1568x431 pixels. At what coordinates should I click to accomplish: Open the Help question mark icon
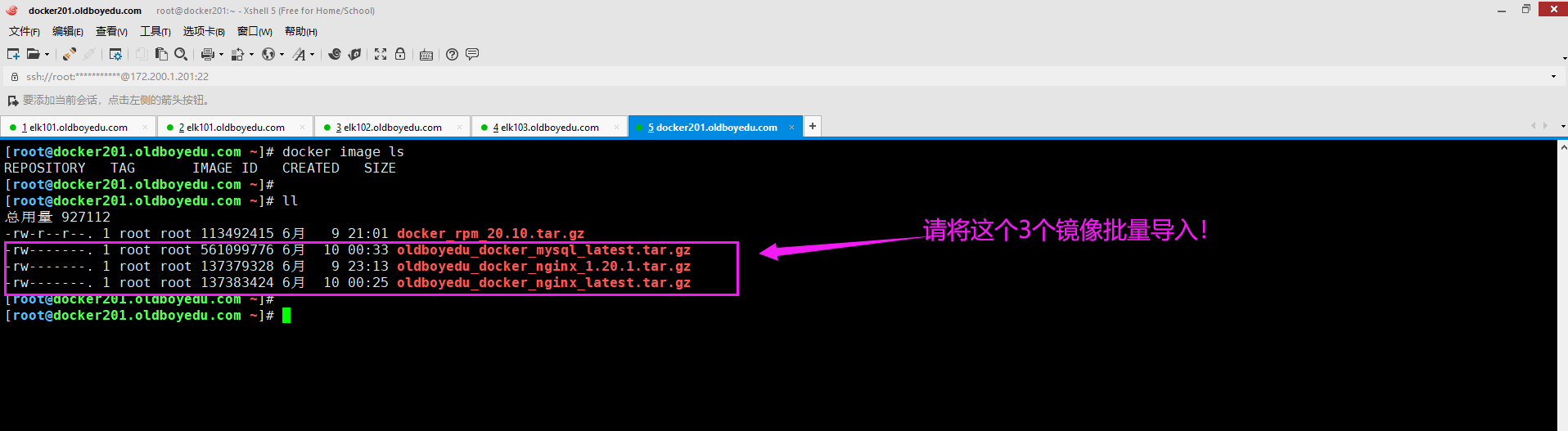[452, 54]
